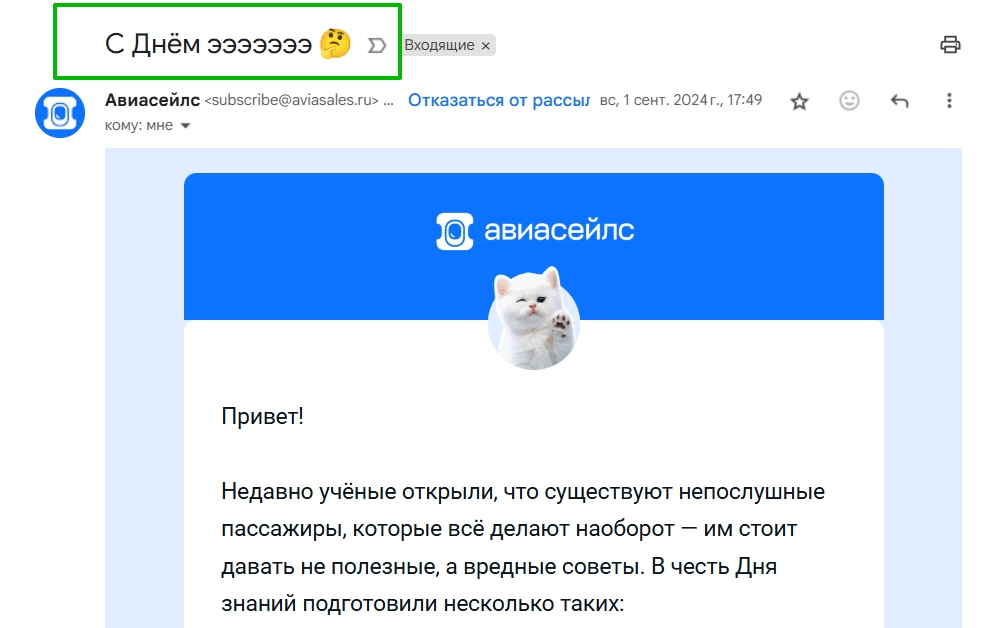Toggle the importance marker beside subject

pyautogui.click(x=377, y=45)
